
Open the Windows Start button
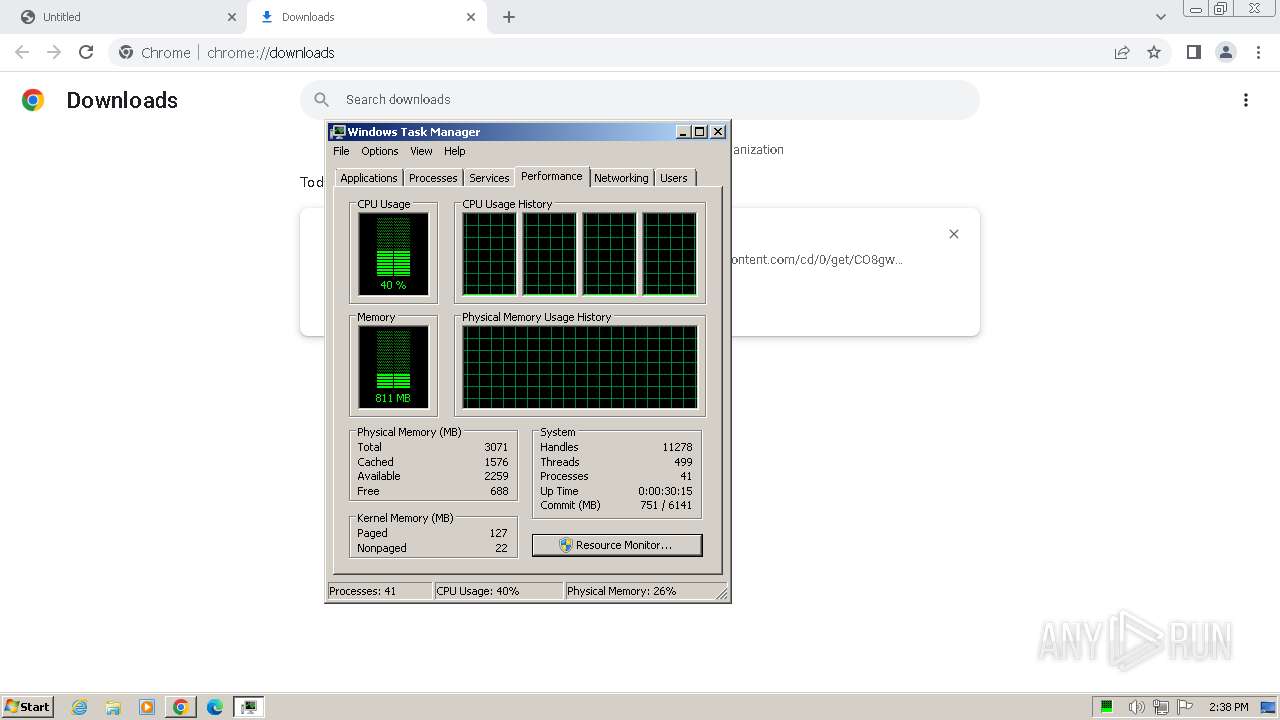click(x=27, y=707)
